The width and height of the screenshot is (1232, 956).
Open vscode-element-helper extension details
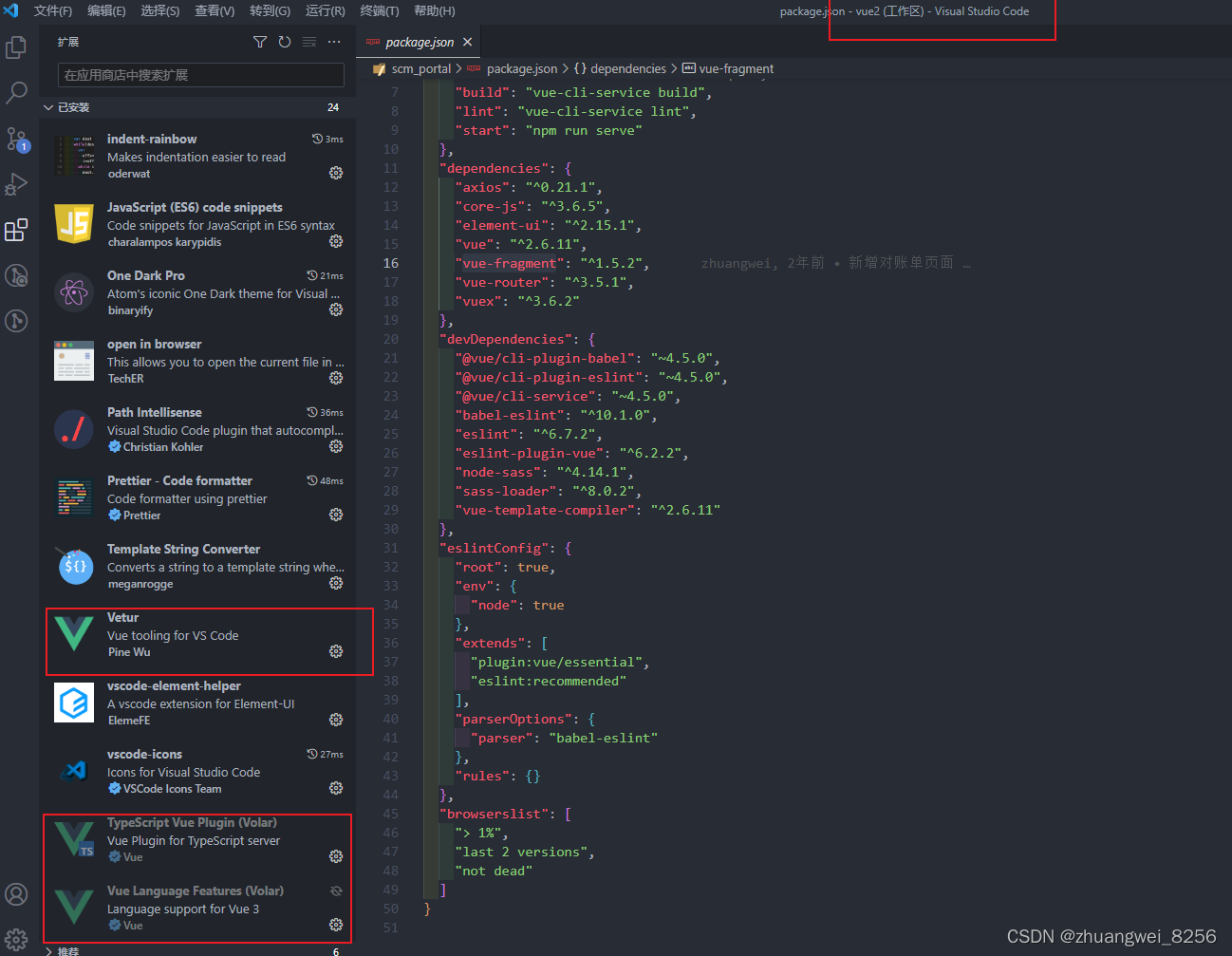197,703
